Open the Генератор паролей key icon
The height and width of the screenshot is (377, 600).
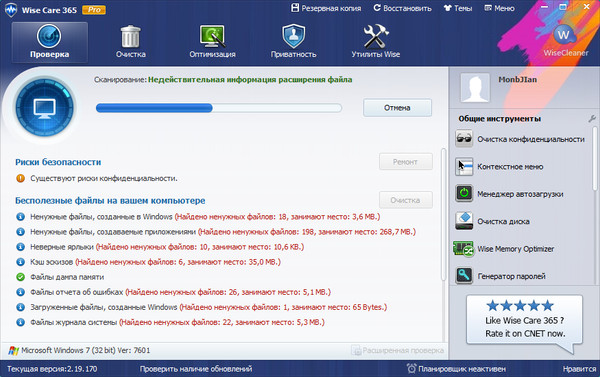coord(464,276)
